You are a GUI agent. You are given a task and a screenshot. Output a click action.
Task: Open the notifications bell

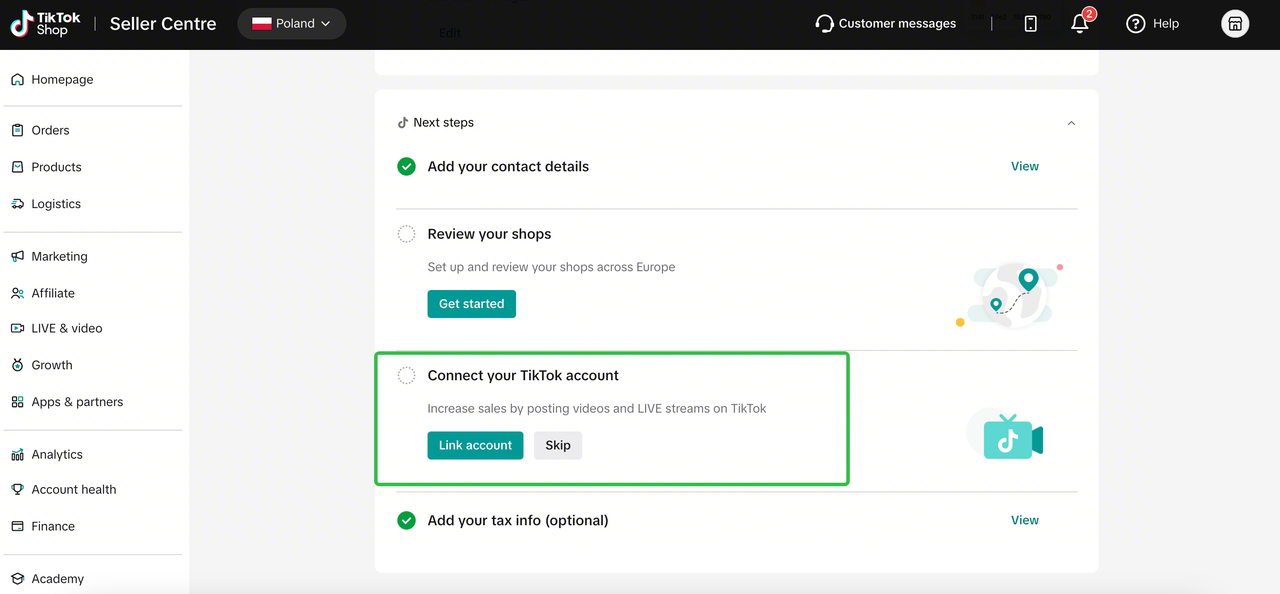tap(1080, 24)
